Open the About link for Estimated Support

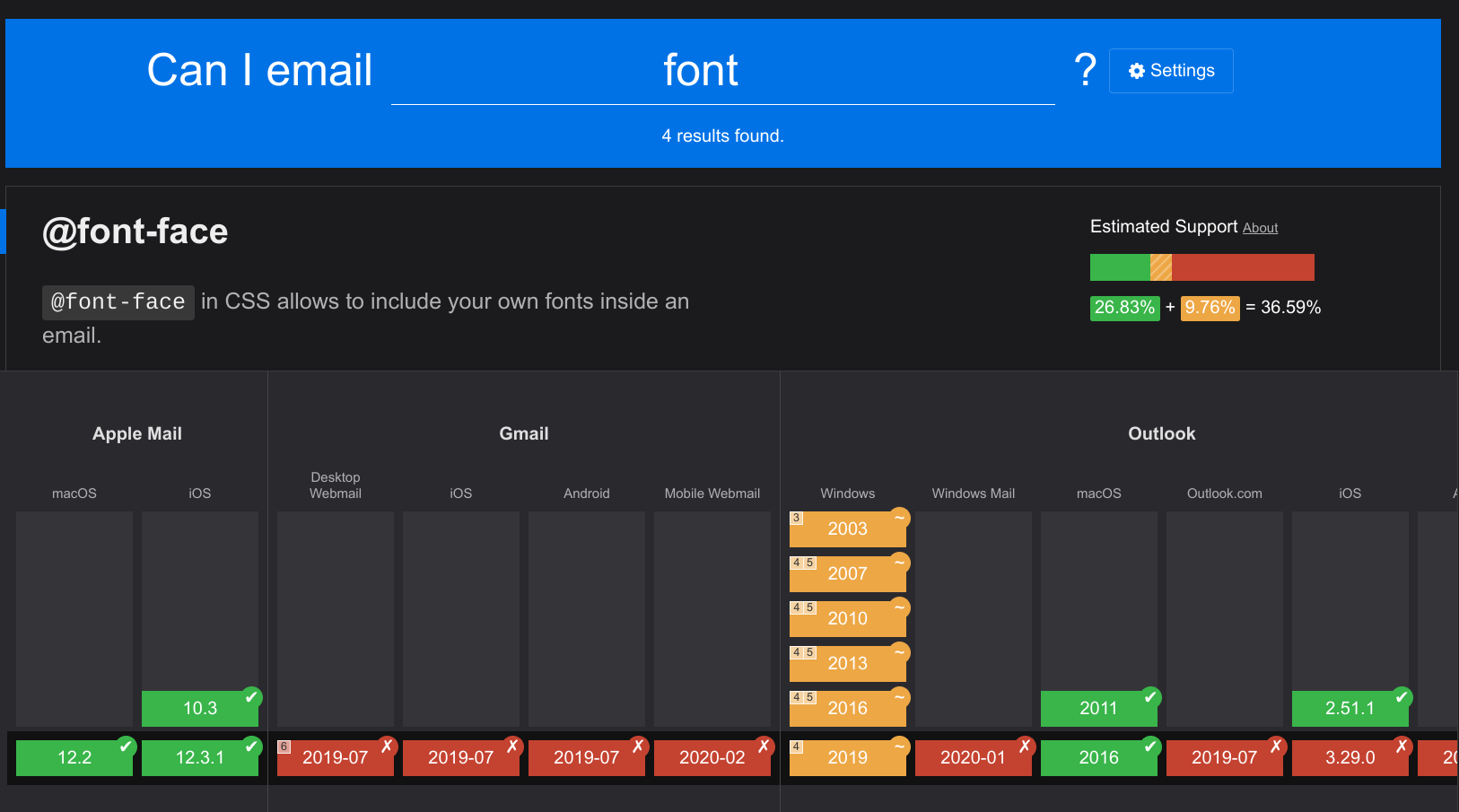tap(1260, 228)
